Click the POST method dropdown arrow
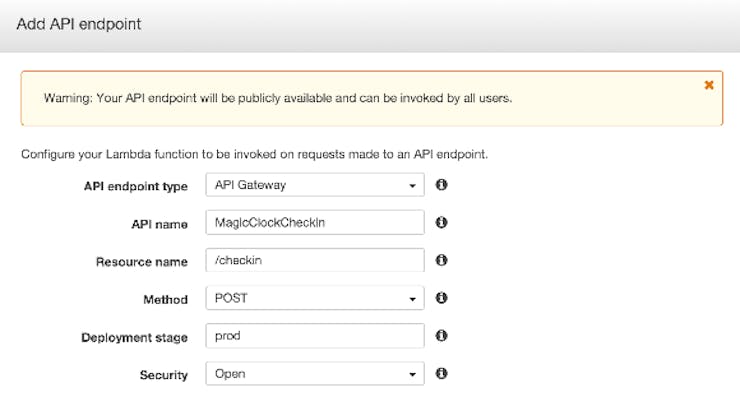740x406 pixels. (412, 299)
